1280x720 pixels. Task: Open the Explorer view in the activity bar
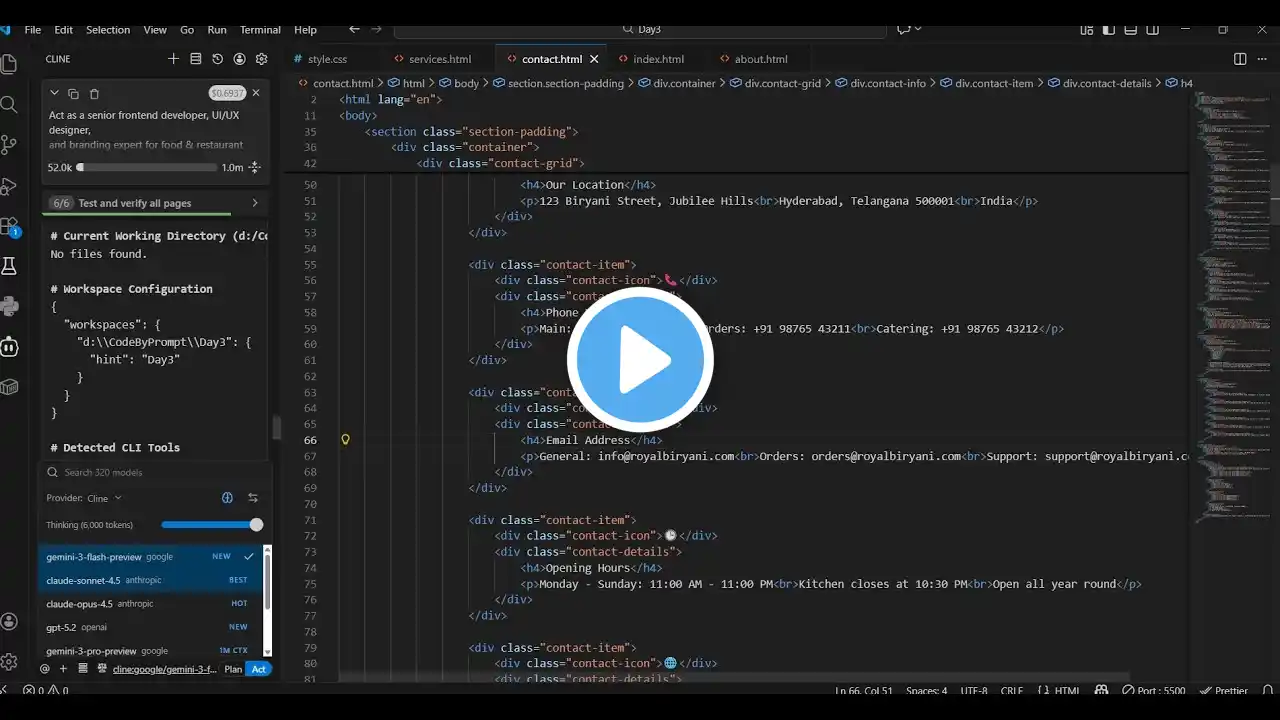coord(9,64)
